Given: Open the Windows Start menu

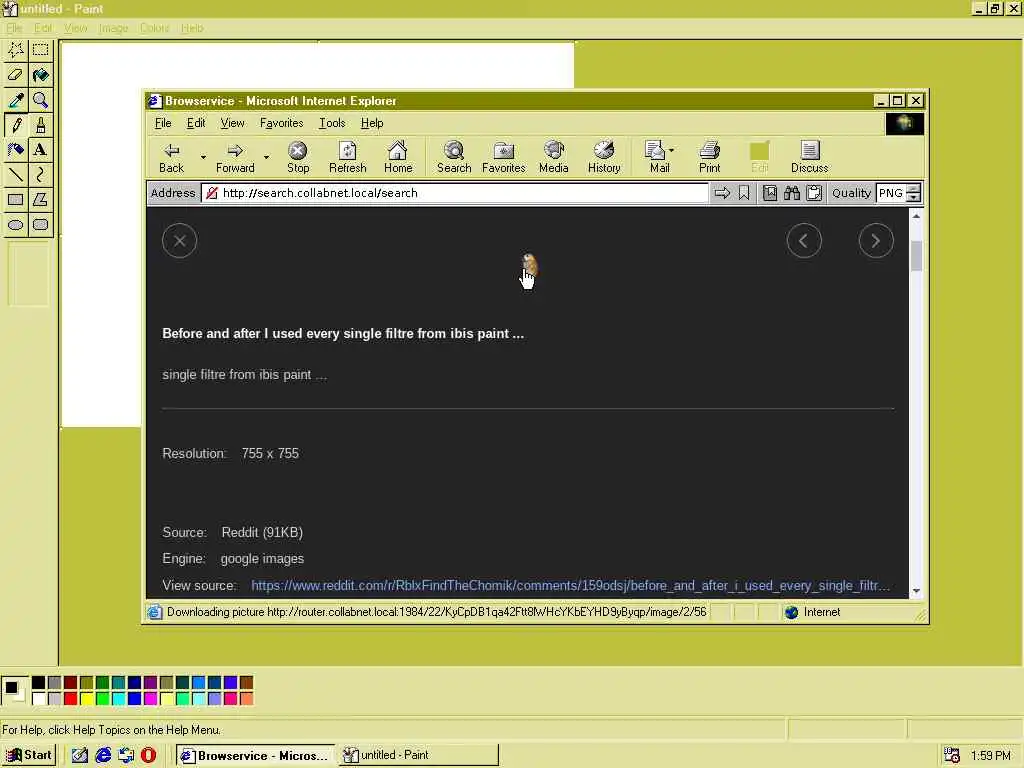Looking at the screenshot, I should click(x=29, y=755).
